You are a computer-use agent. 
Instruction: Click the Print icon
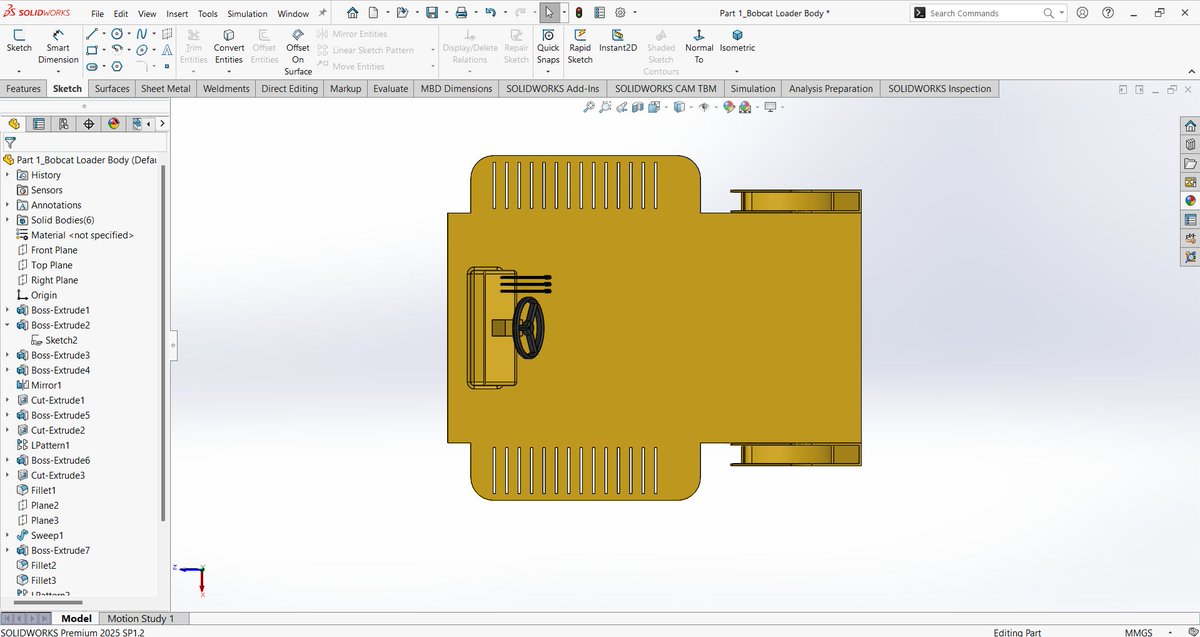(x=461, y=13)
